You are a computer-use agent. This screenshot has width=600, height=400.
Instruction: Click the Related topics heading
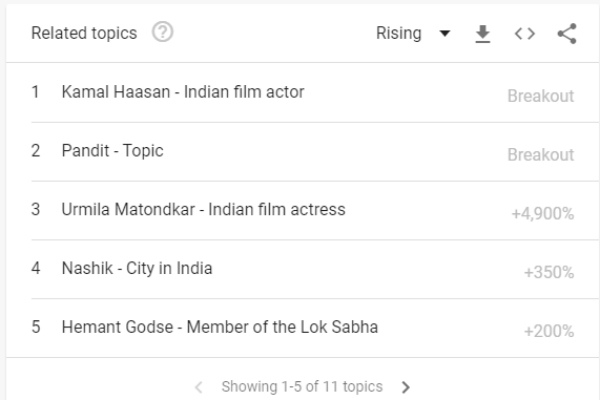(x=84, y=33)
